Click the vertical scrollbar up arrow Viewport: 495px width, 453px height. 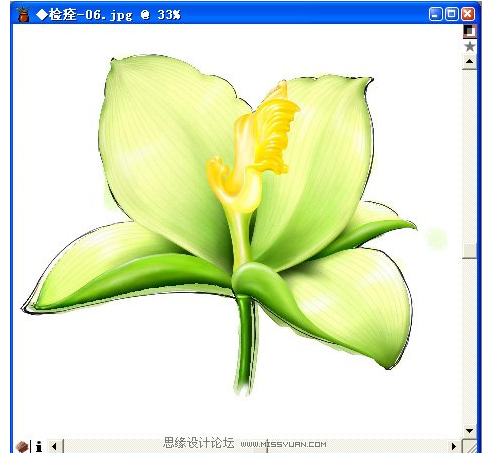click(x=469, y=62)
